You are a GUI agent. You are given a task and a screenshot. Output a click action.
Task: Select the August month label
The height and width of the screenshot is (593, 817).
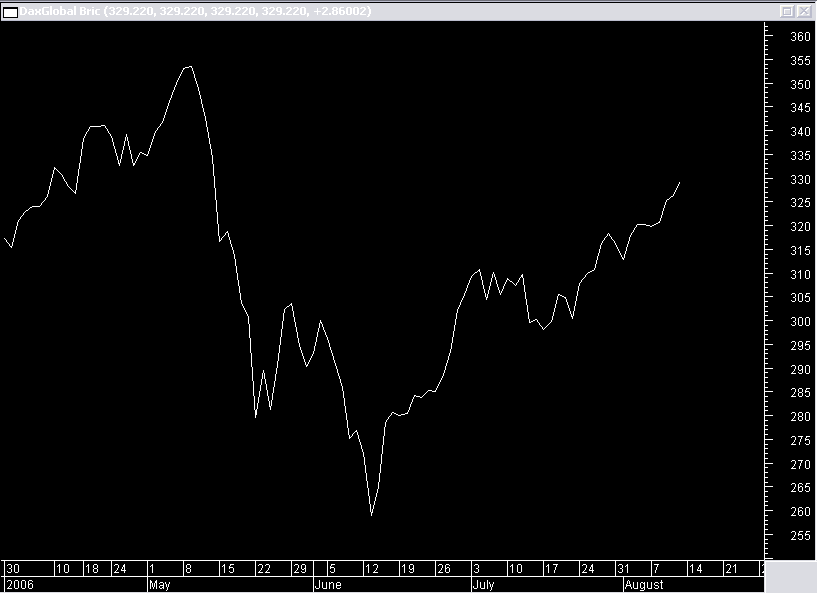644,585
